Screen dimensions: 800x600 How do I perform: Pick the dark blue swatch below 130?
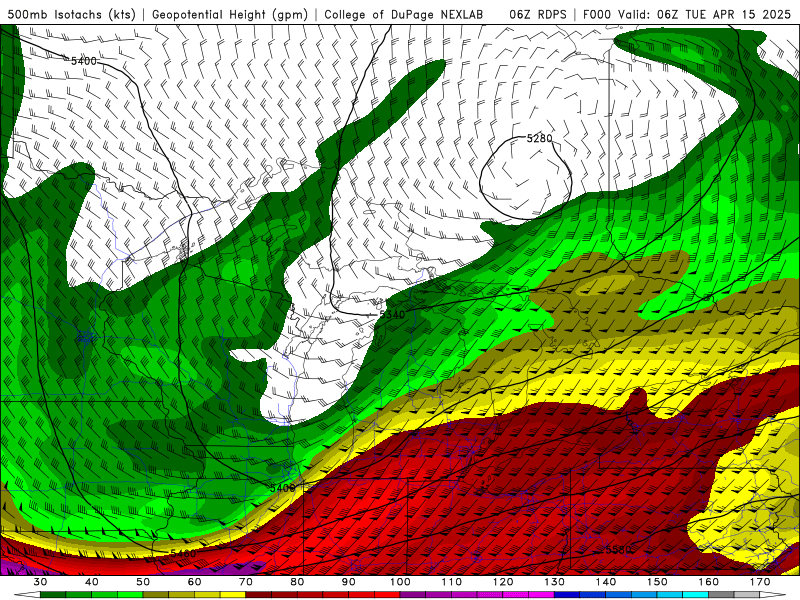coord(567,595)
